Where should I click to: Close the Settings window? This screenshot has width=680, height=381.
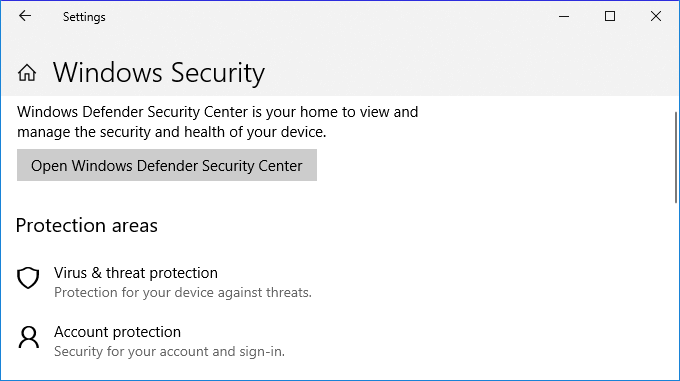click(x=656, y=16)
